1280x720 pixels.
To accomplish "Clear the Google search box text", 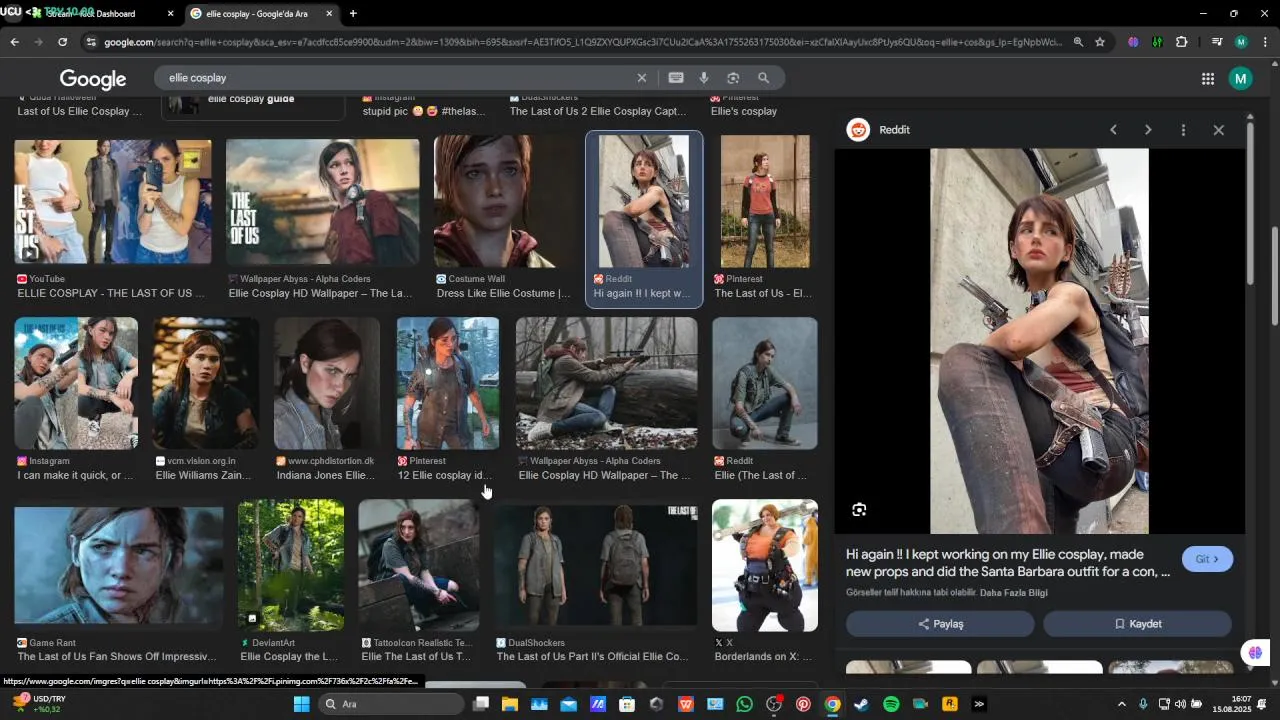I will coord(642,78).
